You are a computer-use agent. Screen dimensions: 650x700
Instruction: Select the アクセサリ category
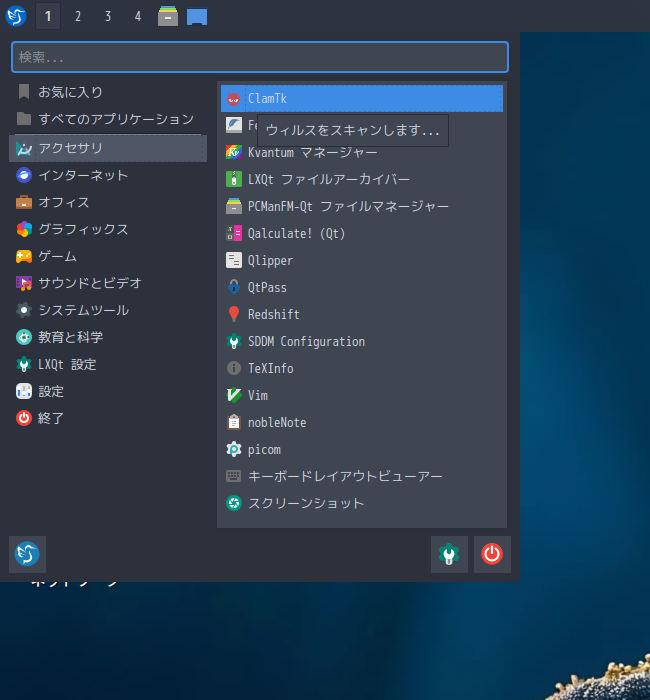tap(107, 148)
